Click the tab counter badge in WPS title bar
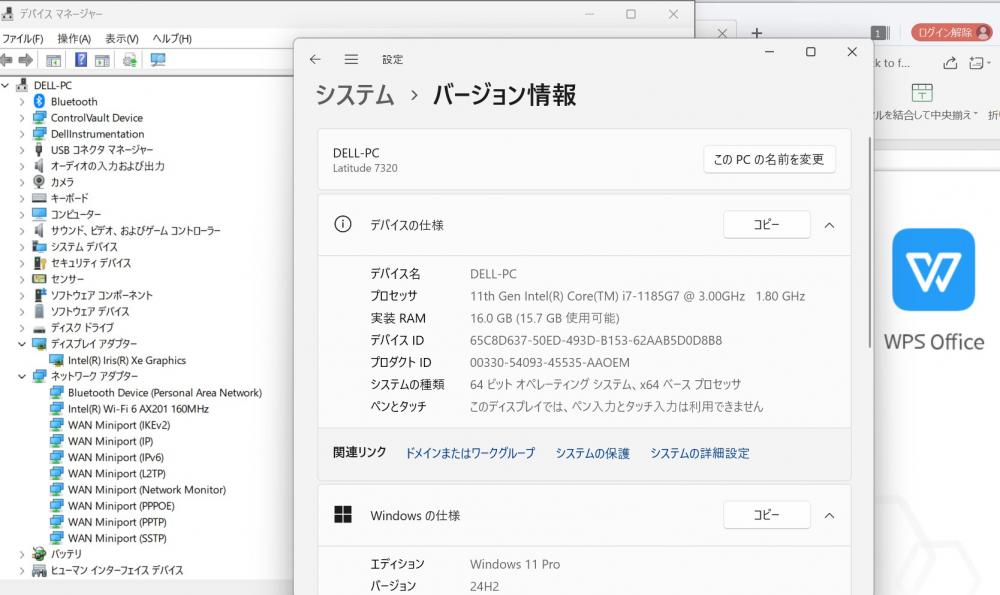Image resolution: width=1000 pixels, height=595 pixels. (879, 33)
